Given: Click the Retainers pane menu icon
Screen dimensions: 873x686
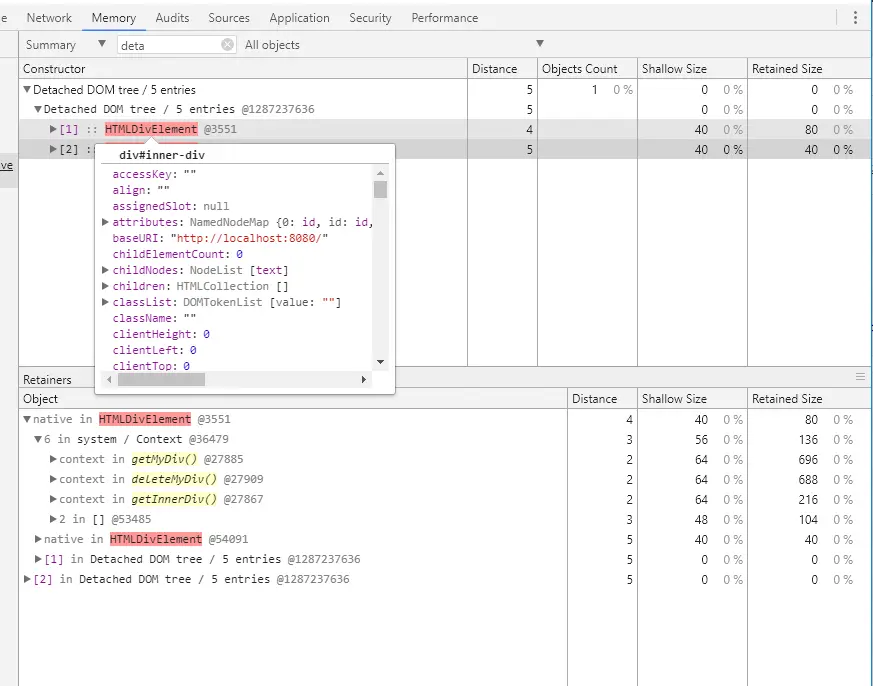Looking at the screenshot, I should [860, 377].
